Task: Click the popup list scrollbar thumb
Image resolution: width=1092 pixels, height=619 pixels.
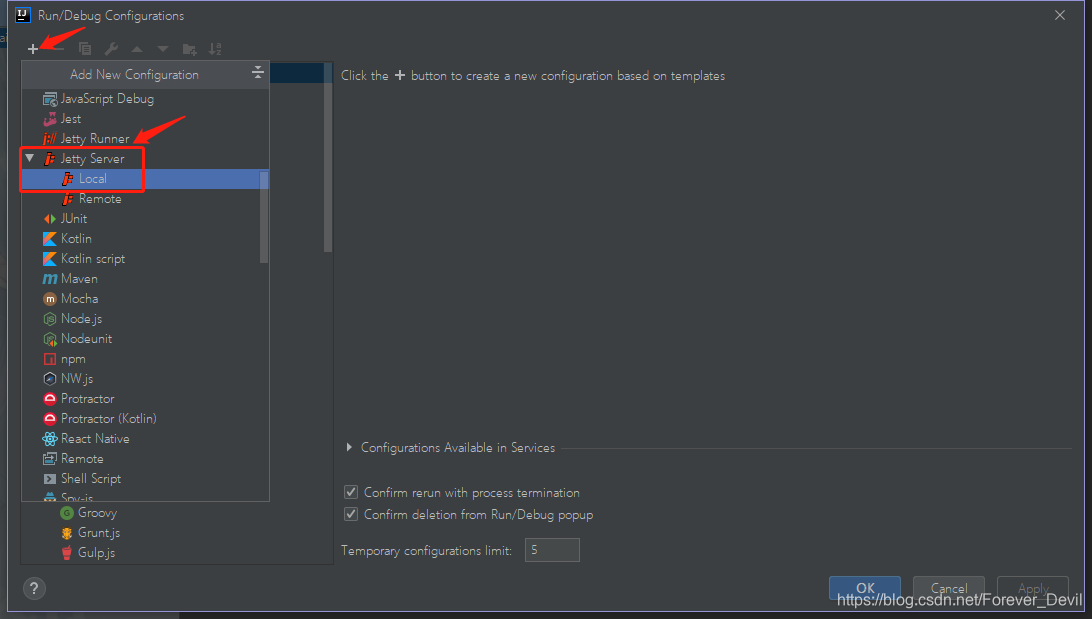Action: pyautogui.click(x=264, y=217)
